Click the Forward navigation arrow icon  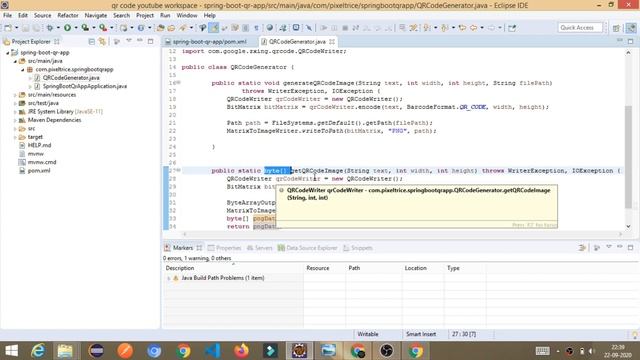pyautogui.click(x=491, y=28)
